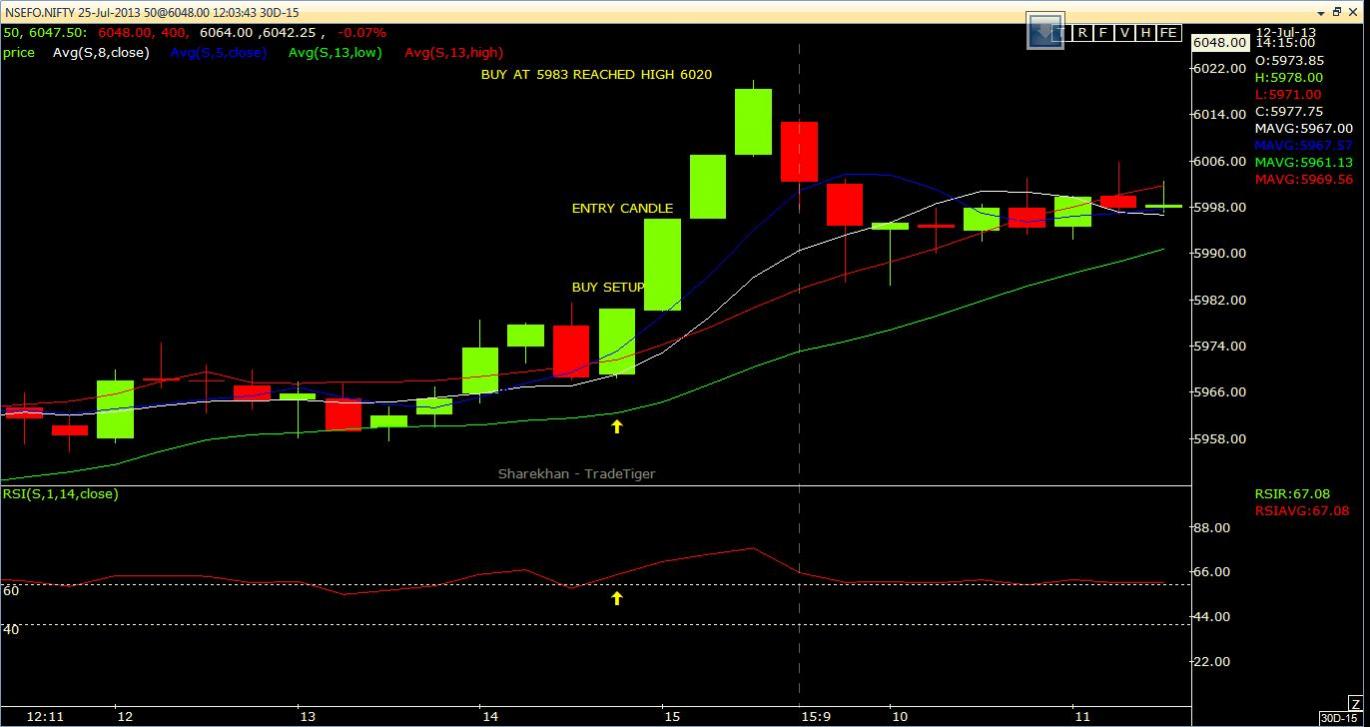Click the Z zoom button
This screenshot has height=727, width=1370.
1354,703
